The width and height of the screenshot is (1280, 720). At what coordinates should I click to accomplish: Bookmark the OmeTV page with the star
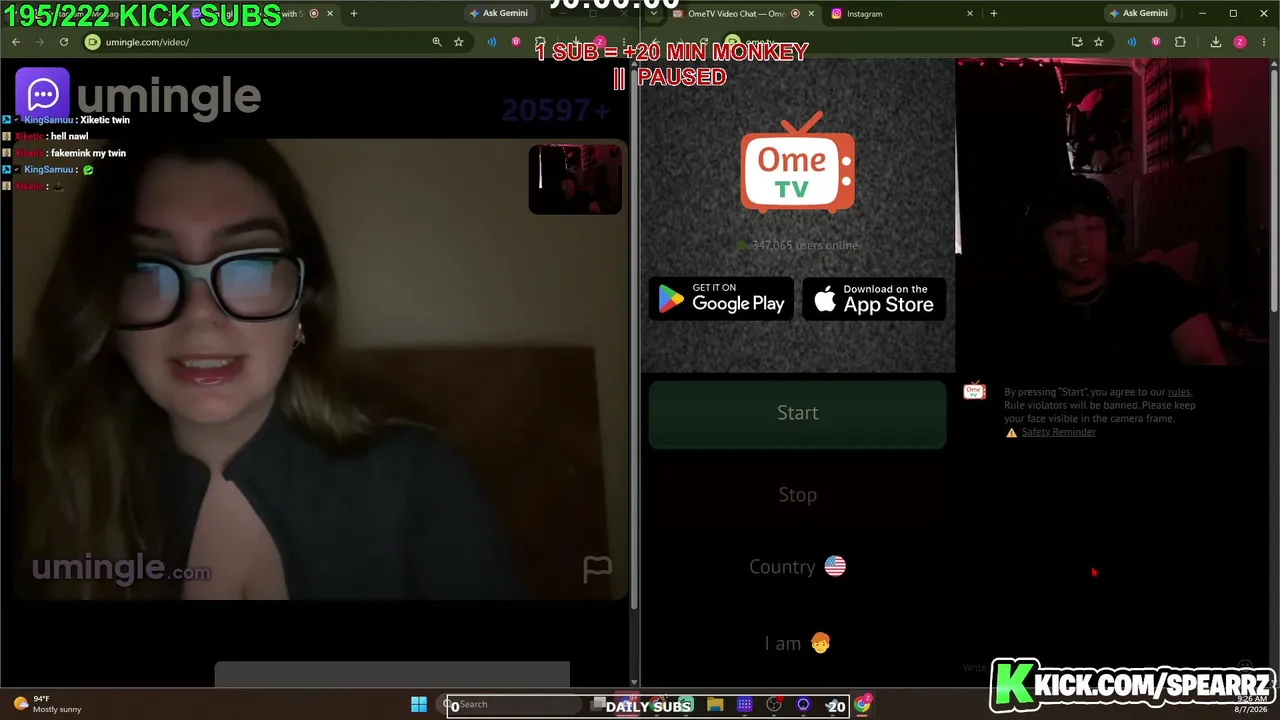tap(1099, 42)
